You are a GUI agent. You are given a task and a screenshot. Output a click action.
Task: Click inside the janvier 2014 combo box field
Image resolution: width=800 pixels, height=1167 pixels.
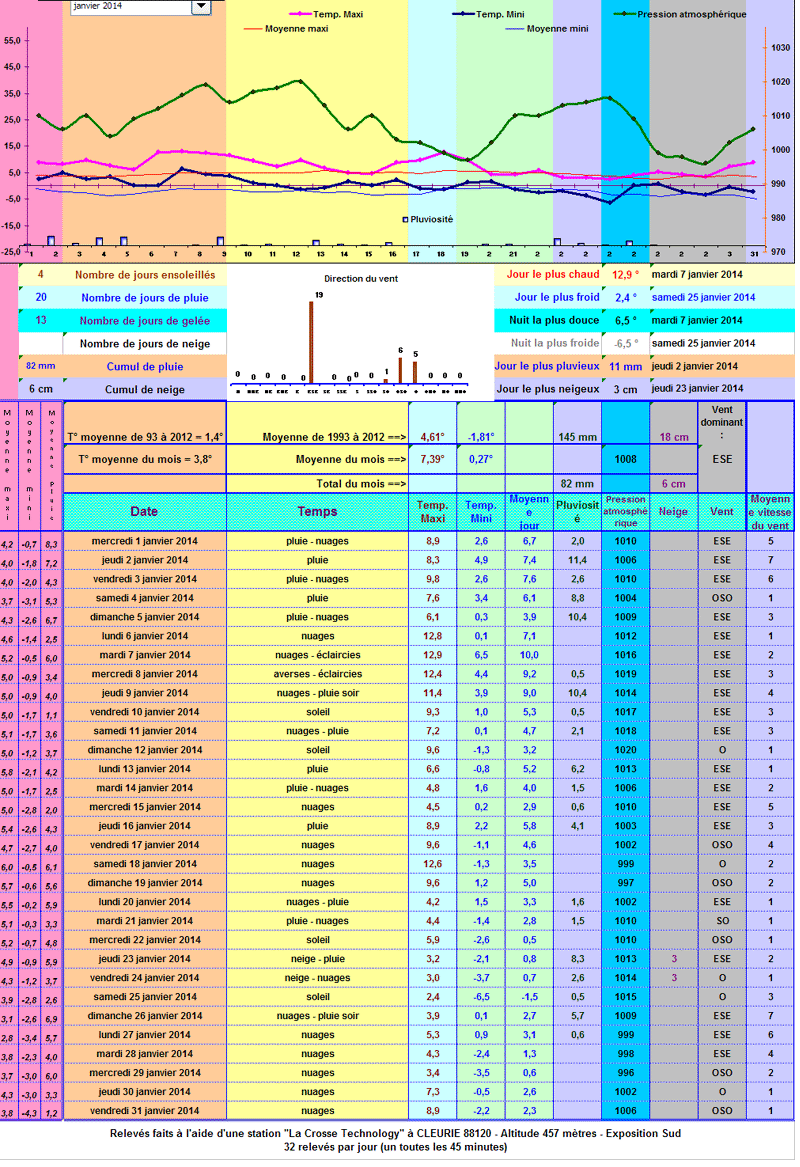click(x=131, y=7)
